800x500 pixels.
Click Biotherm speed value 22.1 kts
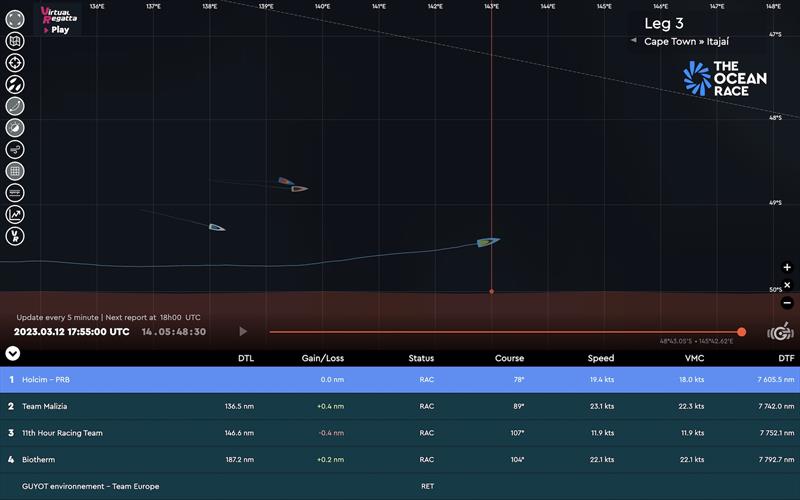point(602,459)
